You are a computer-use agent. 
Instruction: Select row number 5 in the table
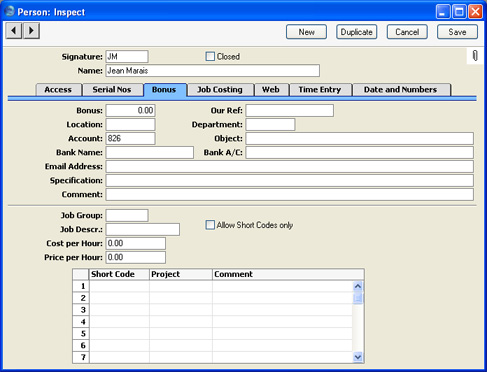click(x=81, y=334)
